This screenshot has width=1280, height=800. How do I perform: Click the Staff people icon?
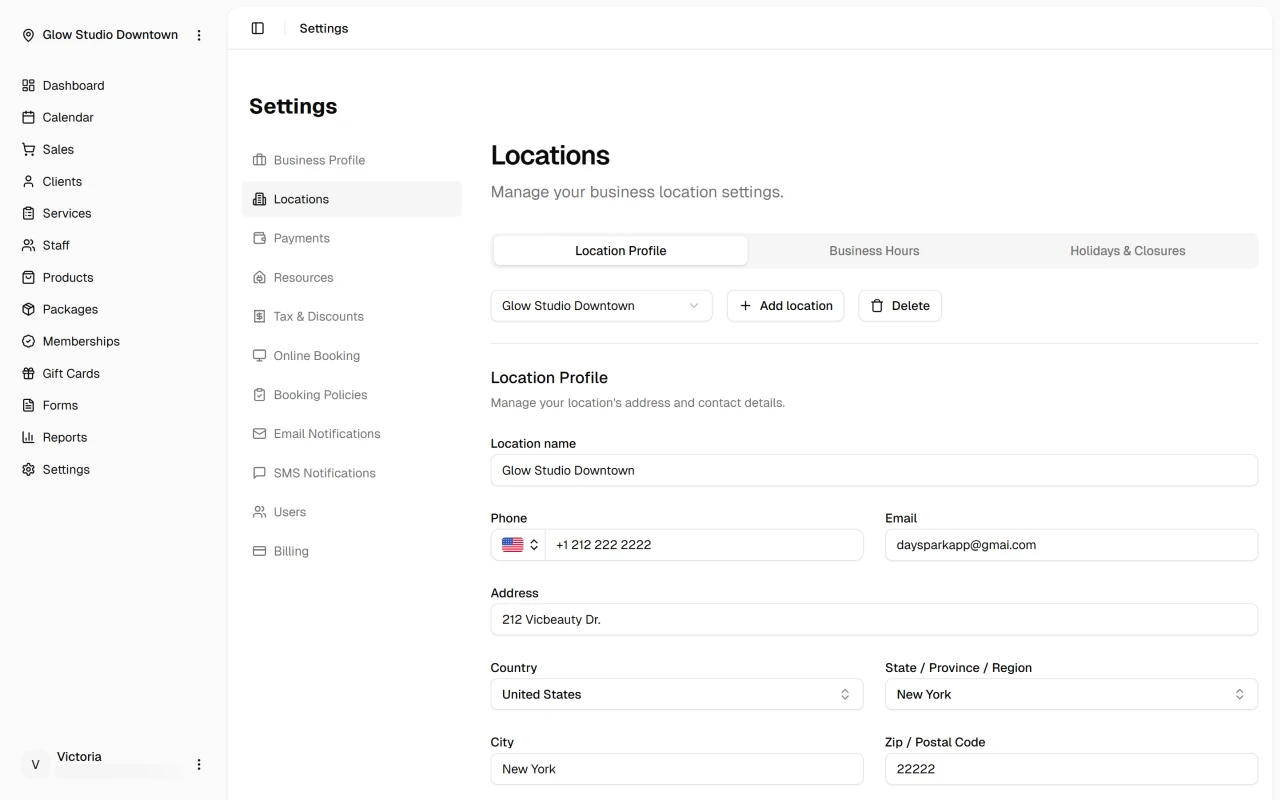(x=28, y=245)
